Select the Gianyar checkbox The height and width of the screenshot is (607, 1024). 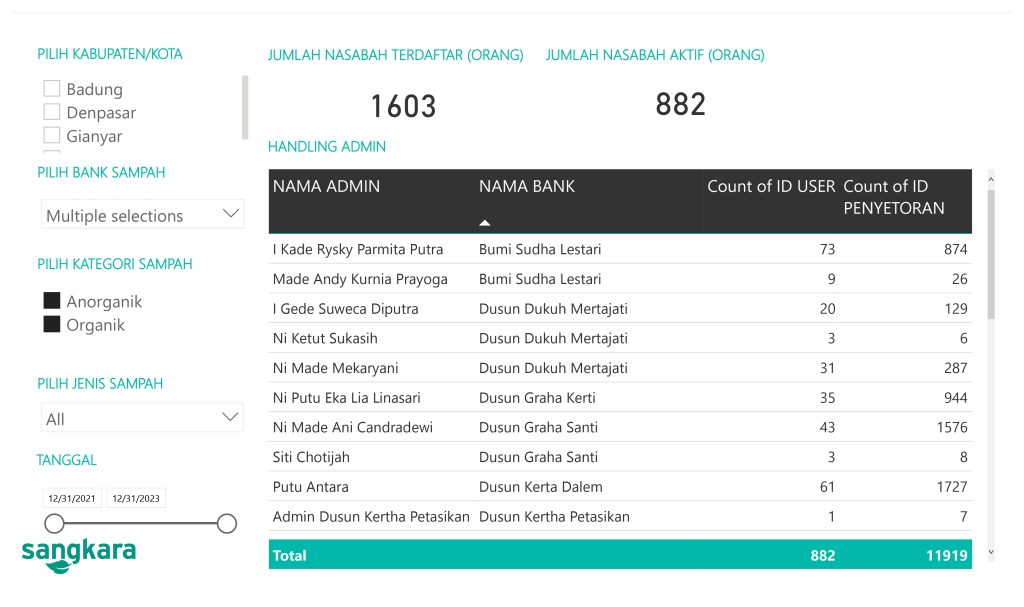pyautogui.click(x=51, y=136)
